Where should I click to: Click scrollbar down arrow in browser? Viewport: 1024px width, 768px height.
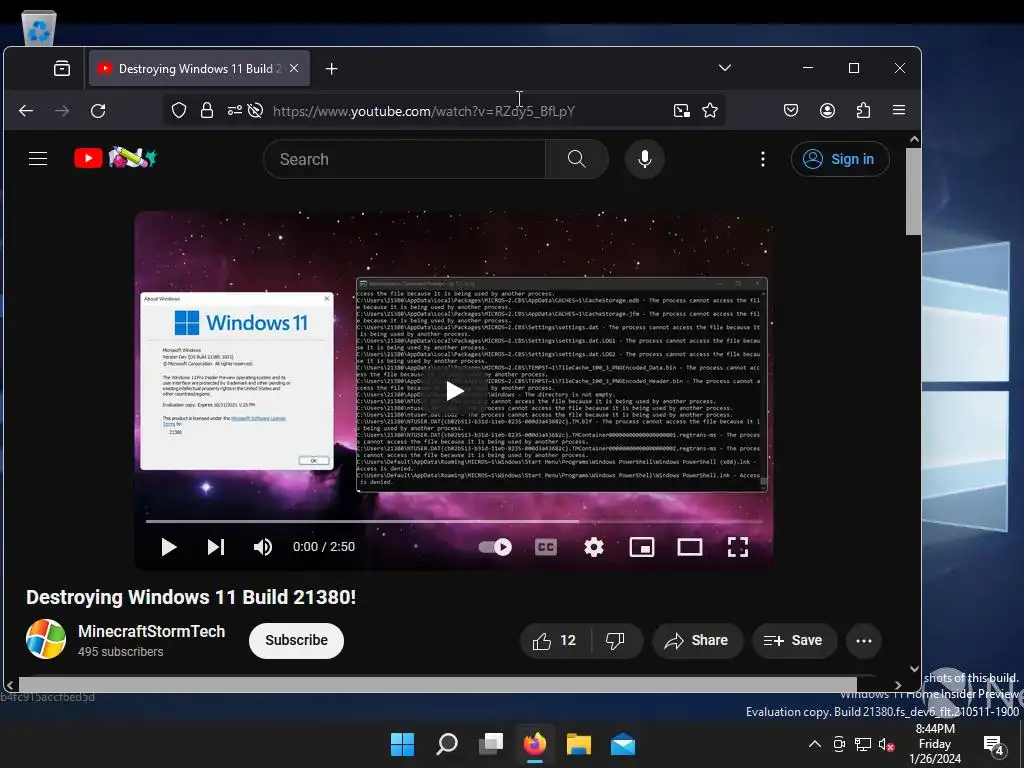click(914, 668)
